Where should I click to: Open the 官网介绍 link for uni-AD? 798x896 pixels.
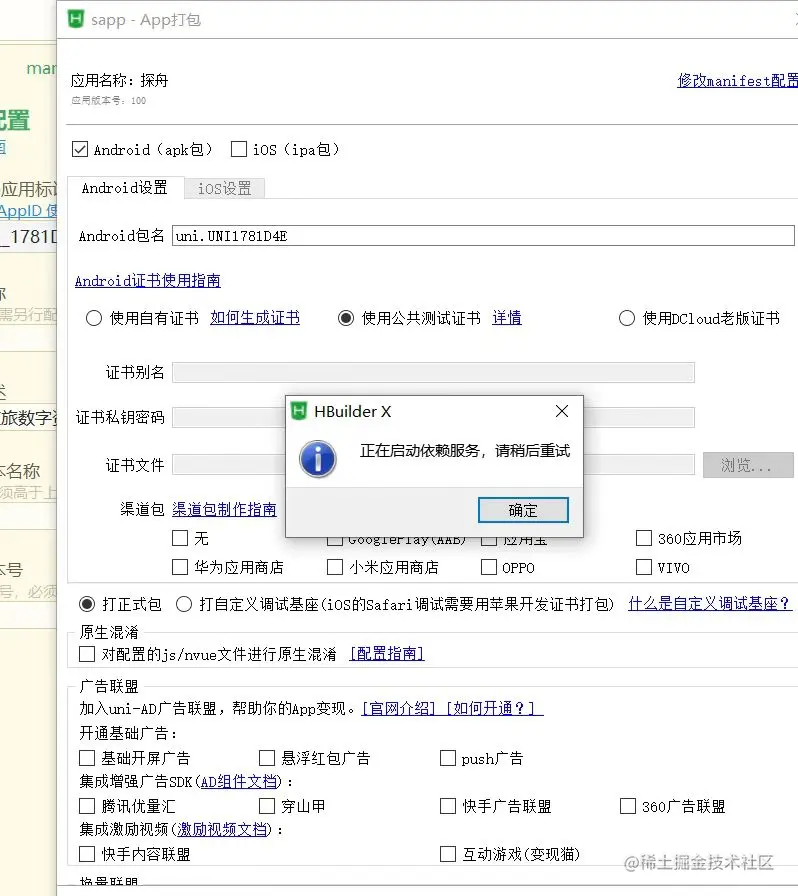(x=399, y=709)
